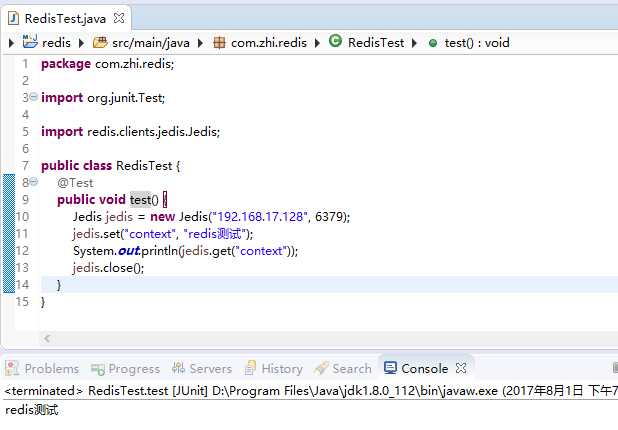Click the Servers tab icon

[x=178, y=368]
